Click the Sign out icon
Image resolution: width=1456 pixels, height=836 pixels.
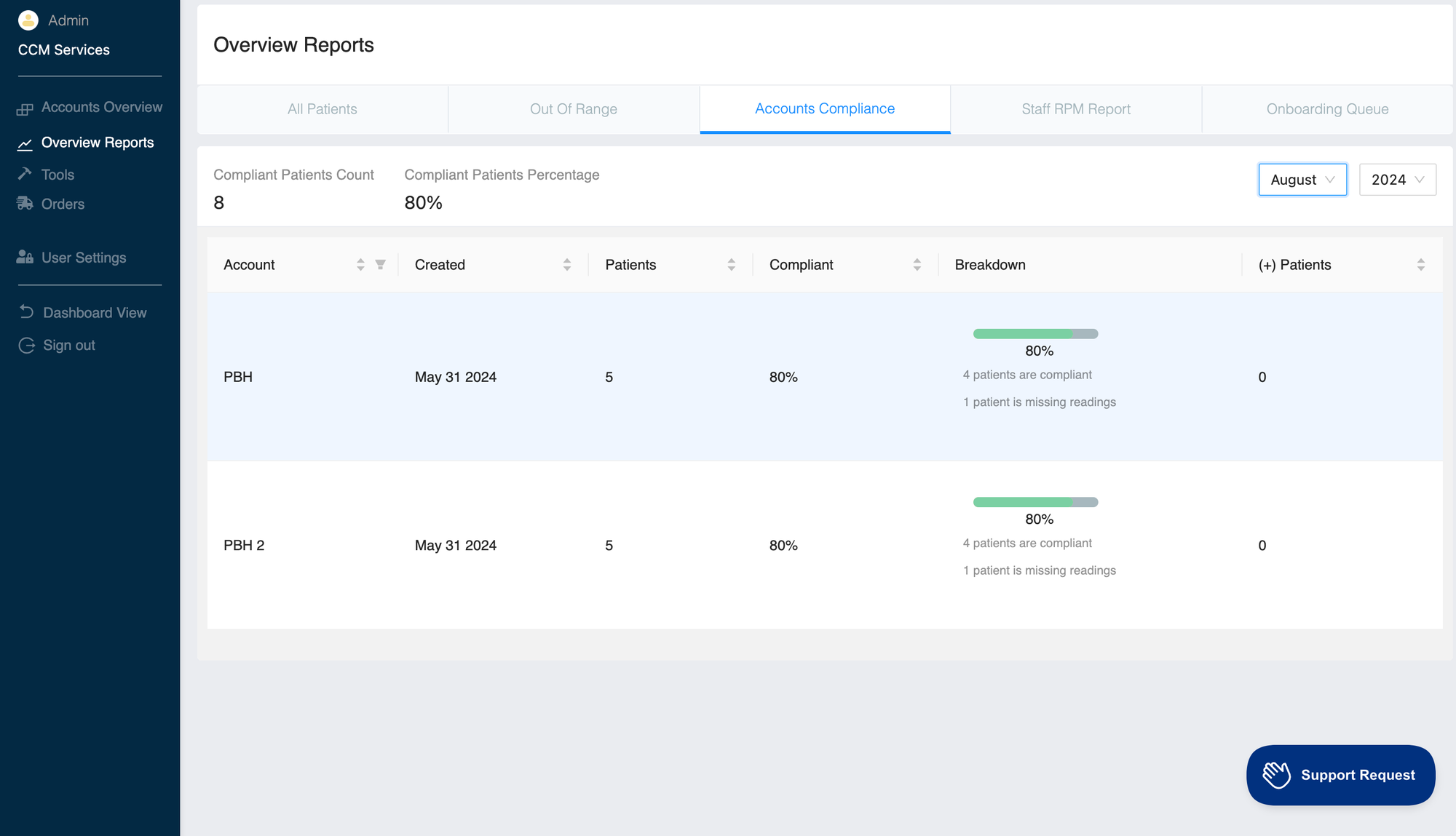coord(27,346)
